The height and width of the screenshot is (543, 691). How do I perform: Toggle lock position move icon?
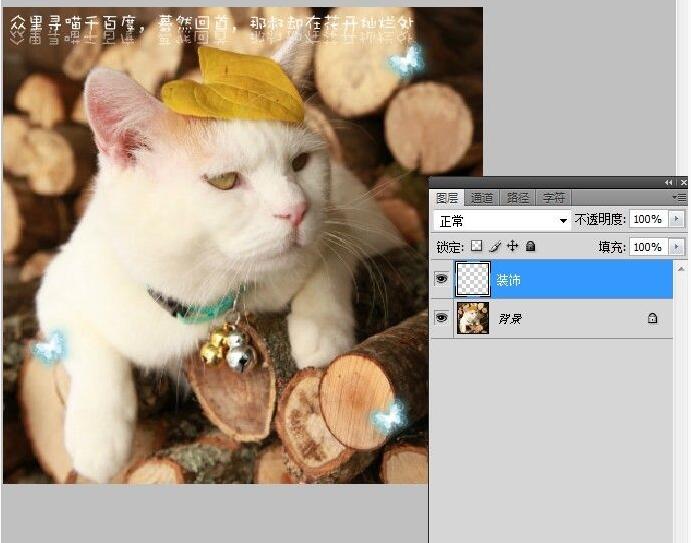(513, 246)
